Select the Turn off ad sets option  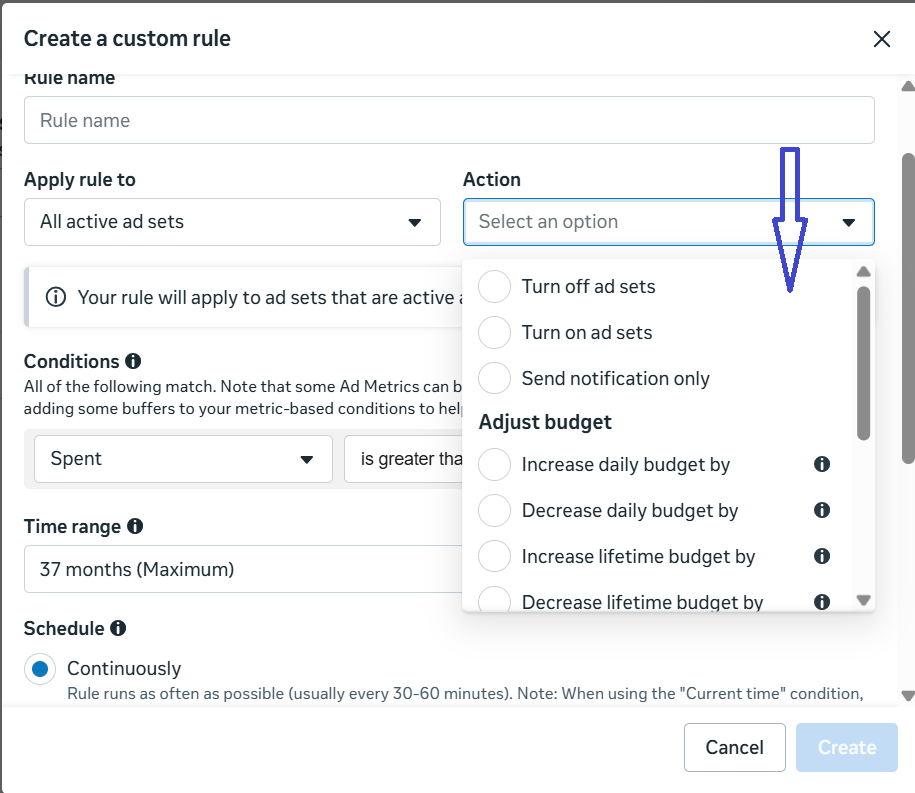click(495, 286)
